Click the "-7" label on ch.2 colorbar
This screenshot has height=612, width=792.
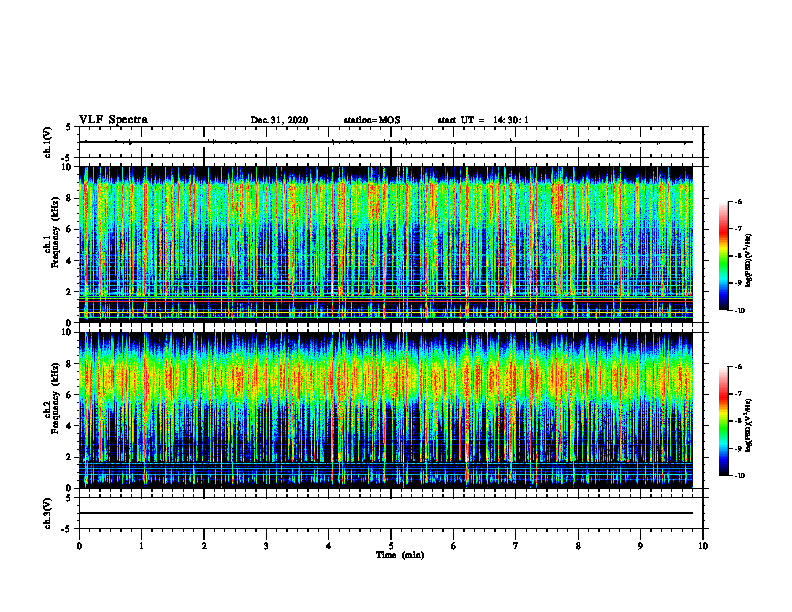pos(739,394)
